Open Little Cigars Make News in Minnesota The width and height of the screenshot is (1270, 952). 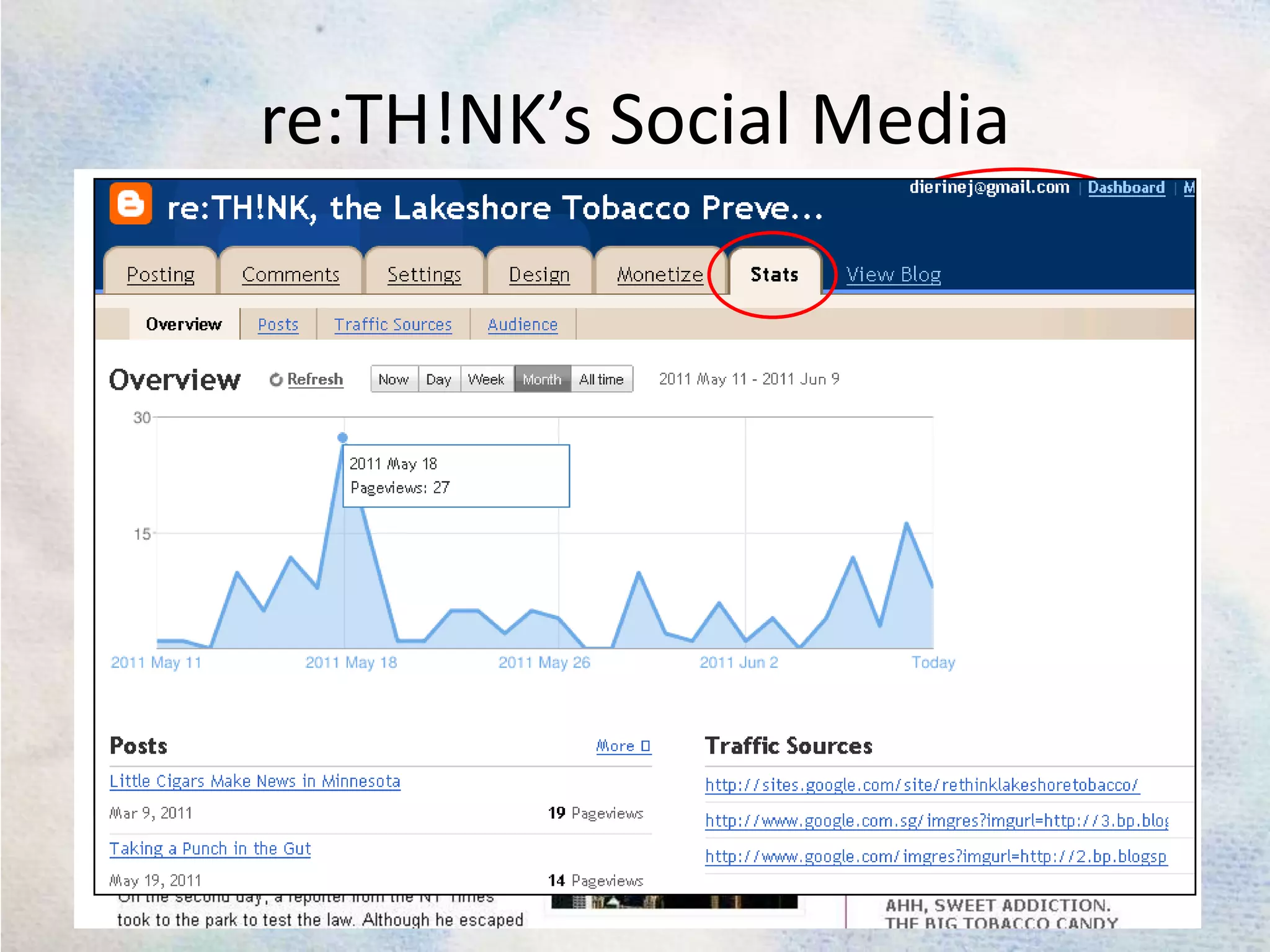point(255,781)
